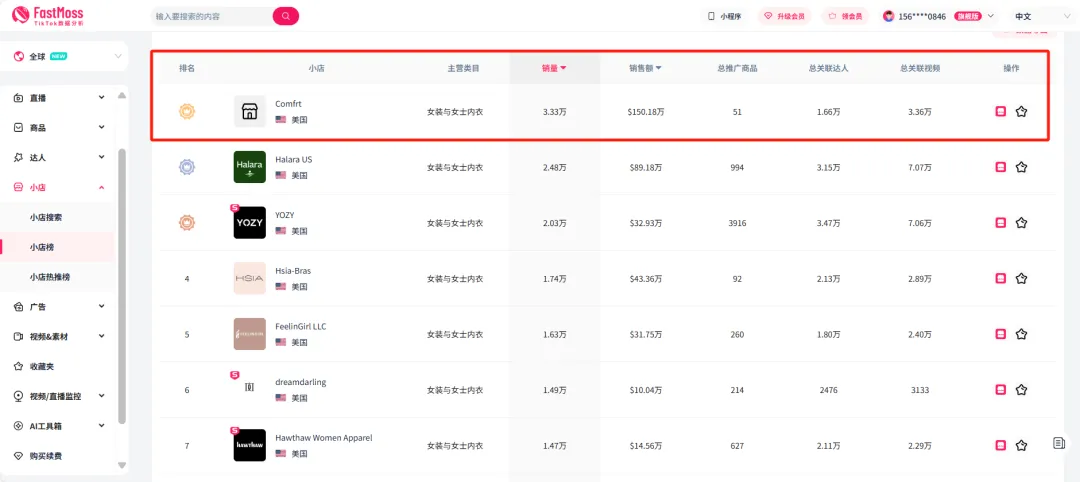
Task: Open details icon for Comfrt row
Action: (x=1001, y=112)
